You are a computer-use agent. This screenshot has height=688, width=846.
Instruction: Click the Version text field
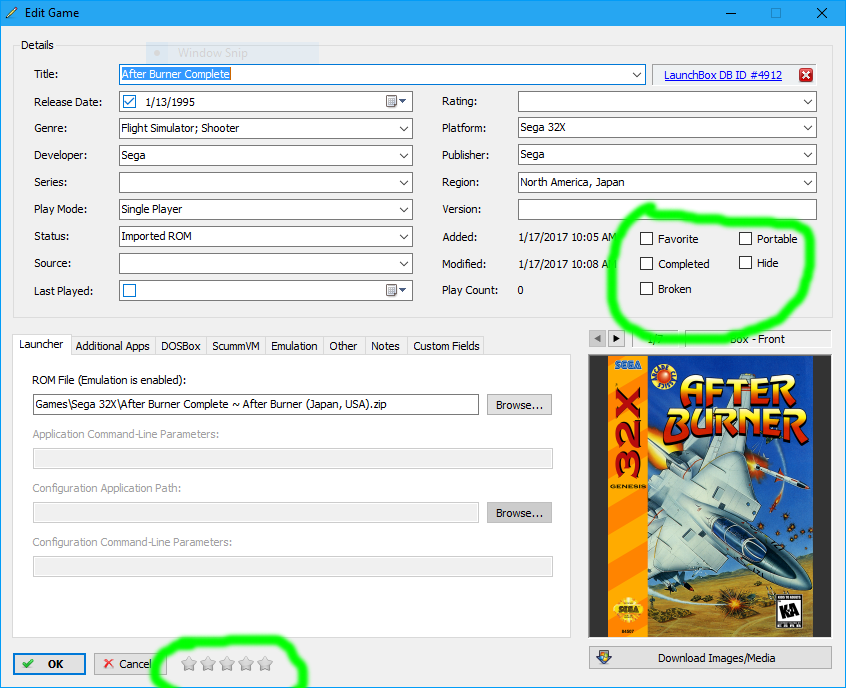(667, 209)
